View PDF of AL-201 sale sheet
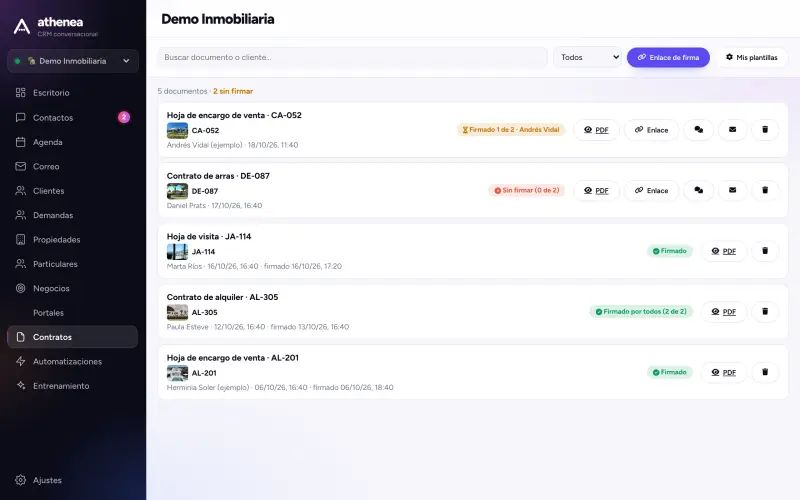 (723, 372)
